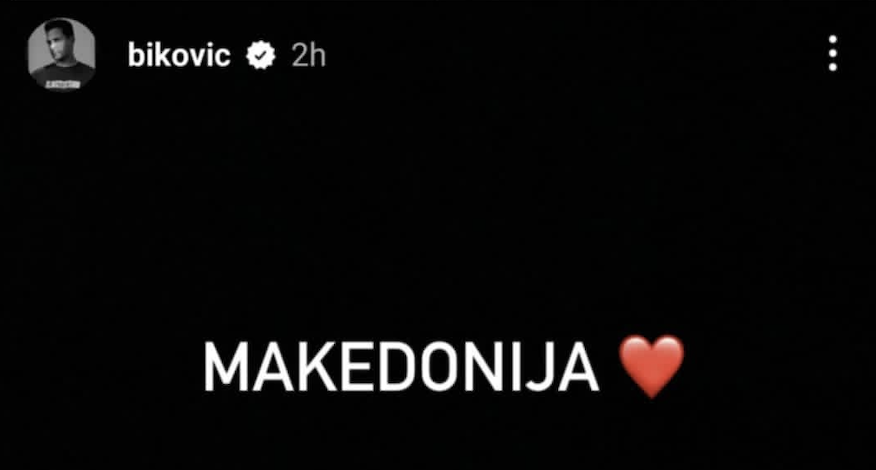Tap the blue-white checkmark verification icon
Image resolution: width=876 pixels, height=470 pixels.
point(261,55)
